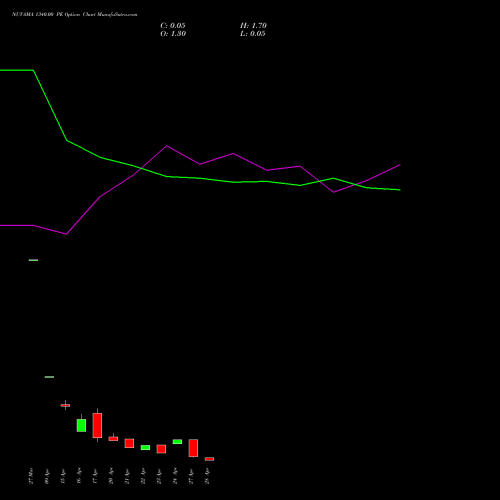Select the 09 Apr date label
Screen dimensions: 500x500
(47, 476)
